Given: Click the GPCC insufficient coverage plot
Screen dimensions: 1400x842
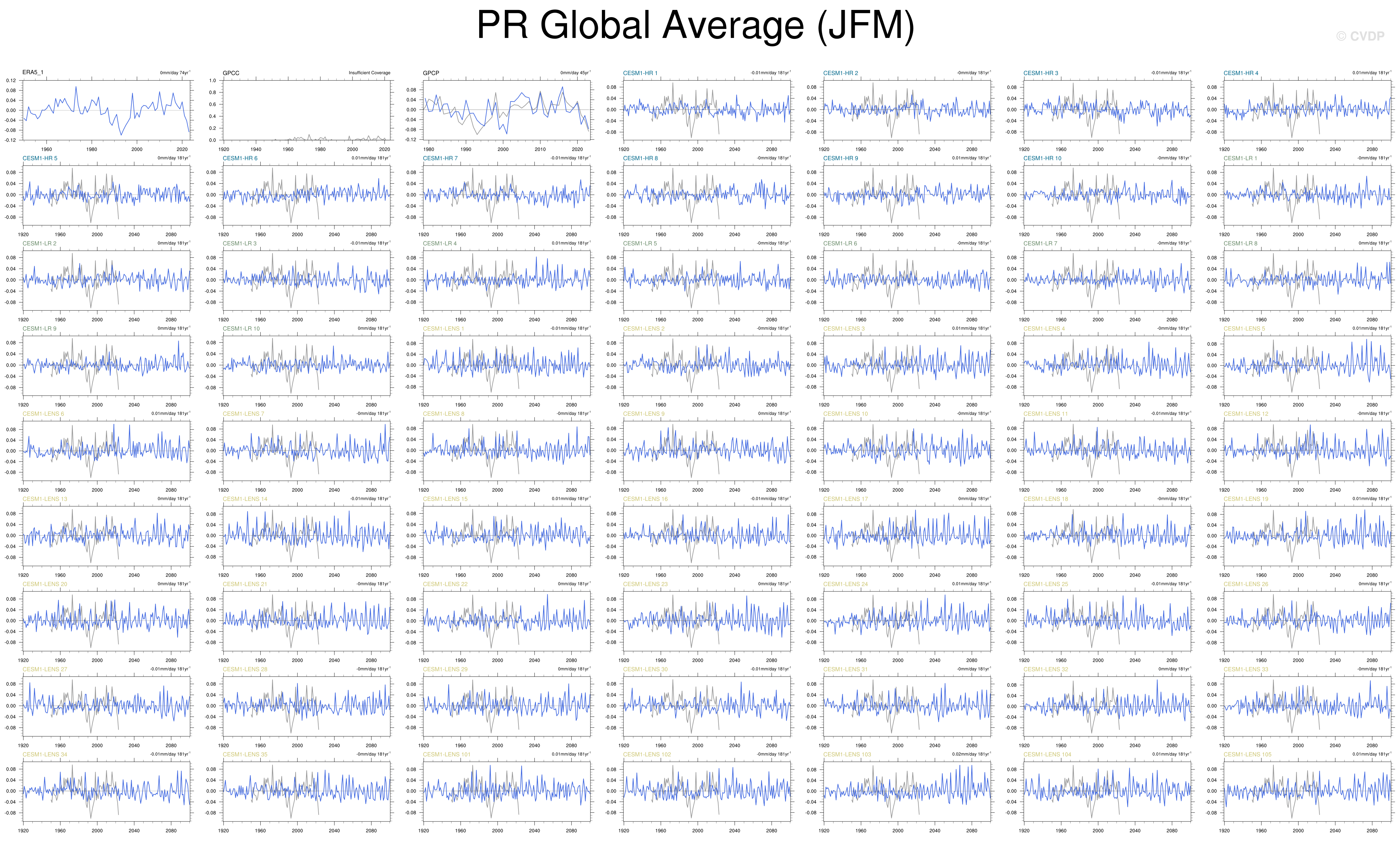Looking at the screenshot, I should (306, 110).
